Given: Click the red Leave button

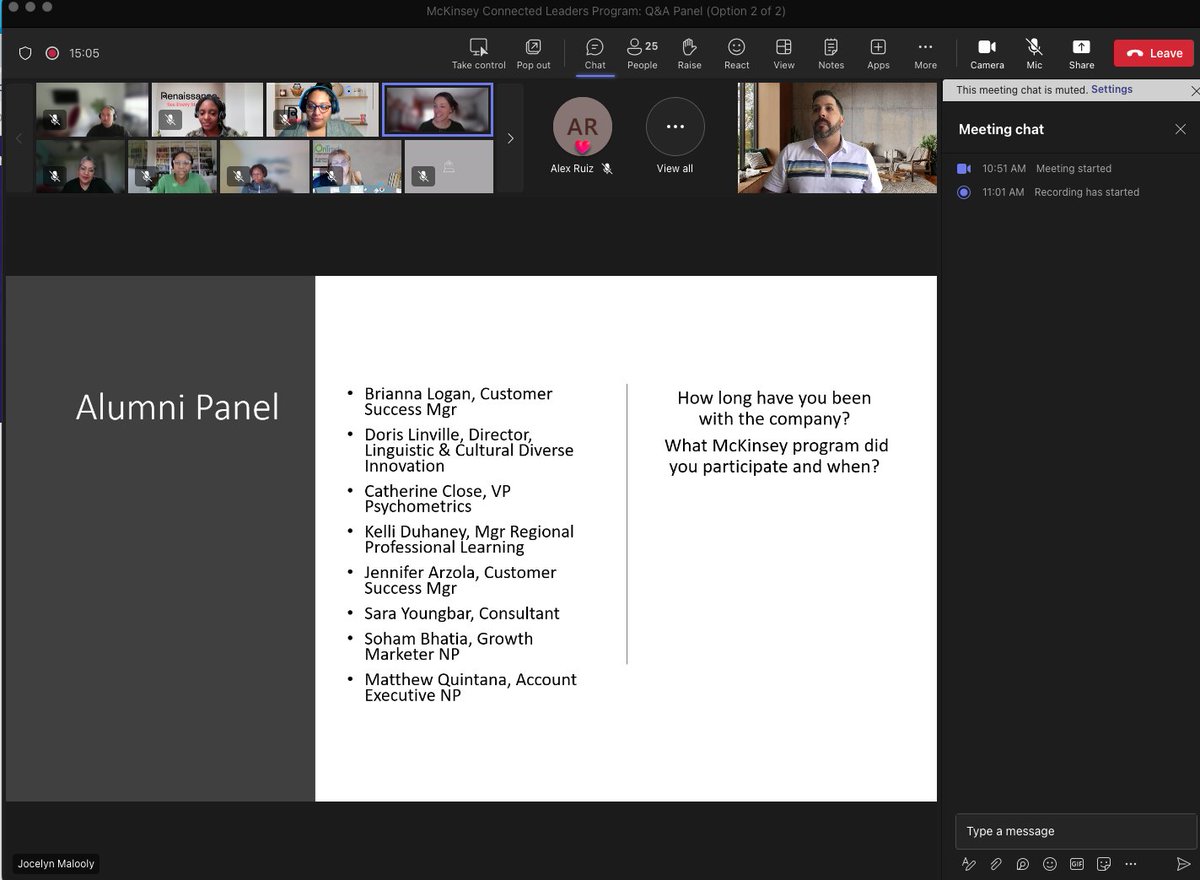Looking at the screenshot, I should (x=1154, y=53).
